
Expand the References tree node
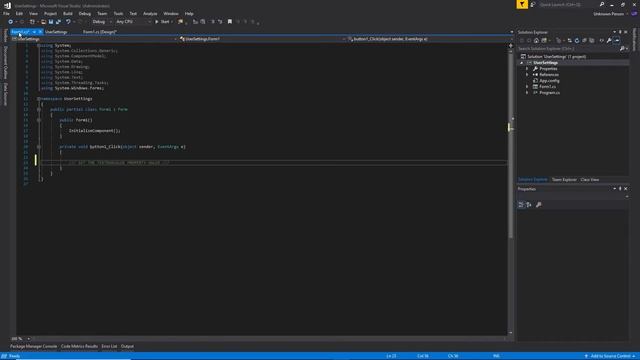pos(527,75)
